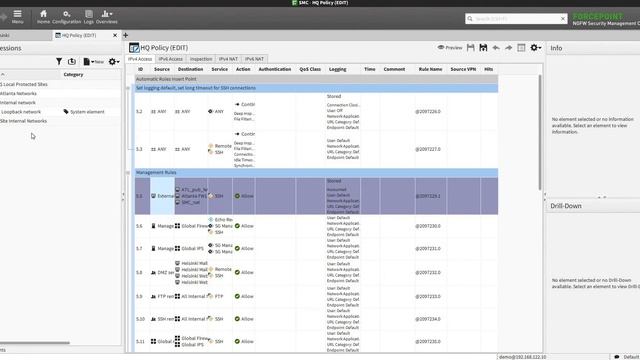Click the Allow action in rule 5.7
This screenshot has width=640, height=360.
click(x=244, y=248)
